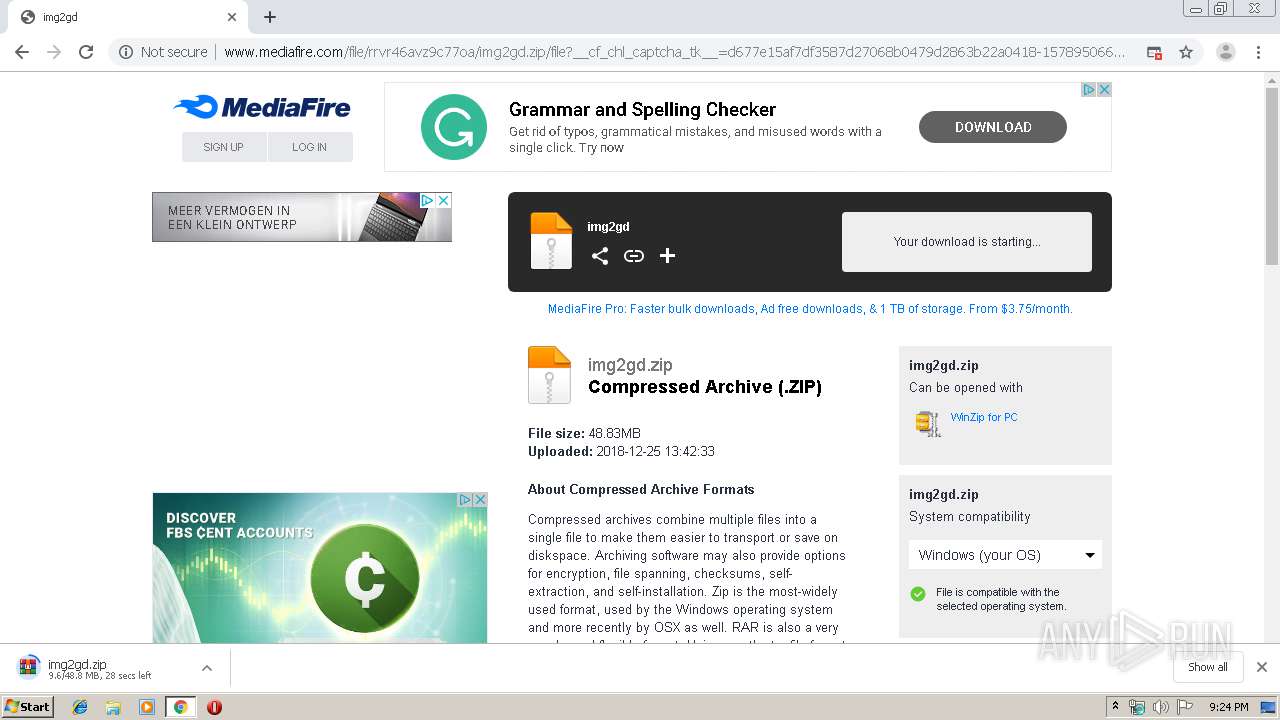Image resolution: width=1280 pixels, height=720 pixels.
Task: Bookmark this page with star icon
Action: coord(1186,52)
